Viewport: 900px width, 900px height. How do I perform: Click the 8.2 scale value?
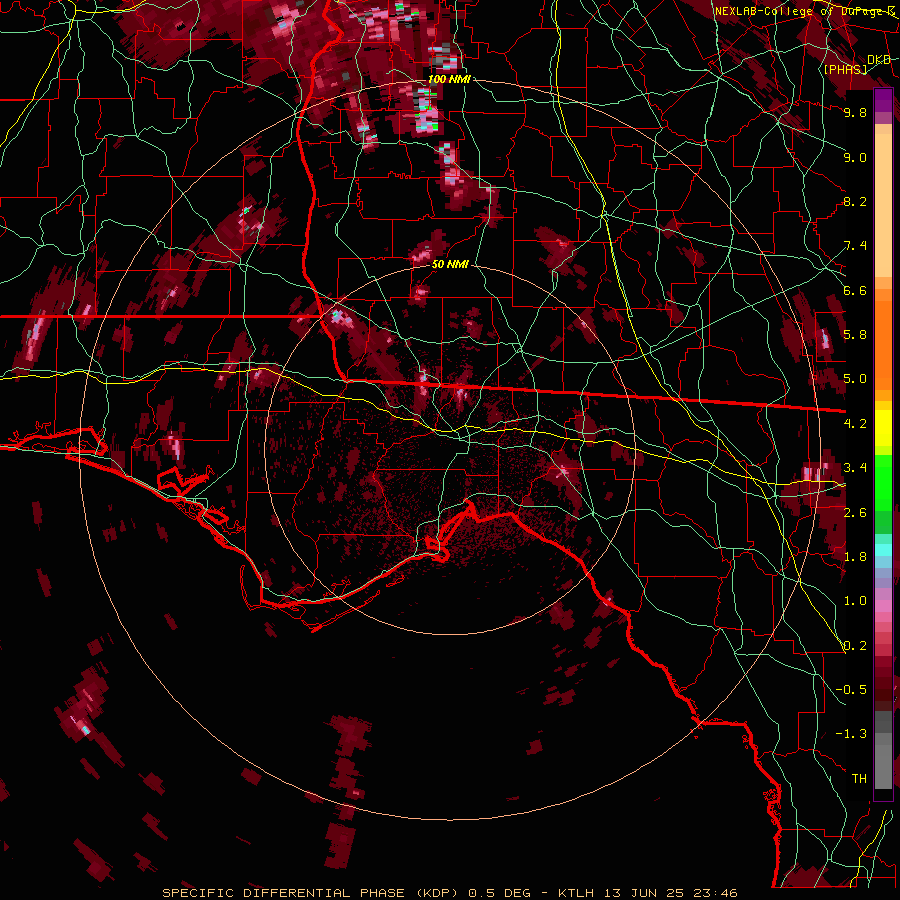[855, 201]
